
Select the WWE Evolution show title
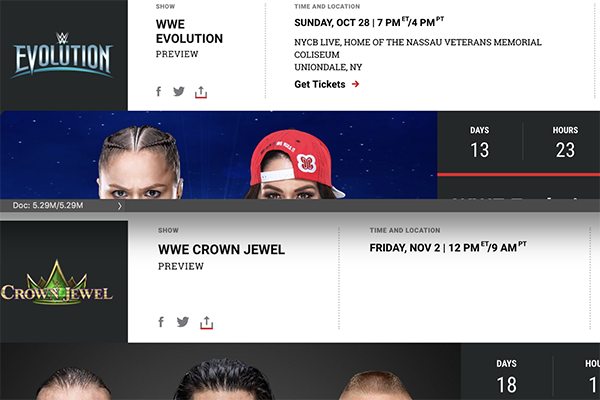pos(189,31)
